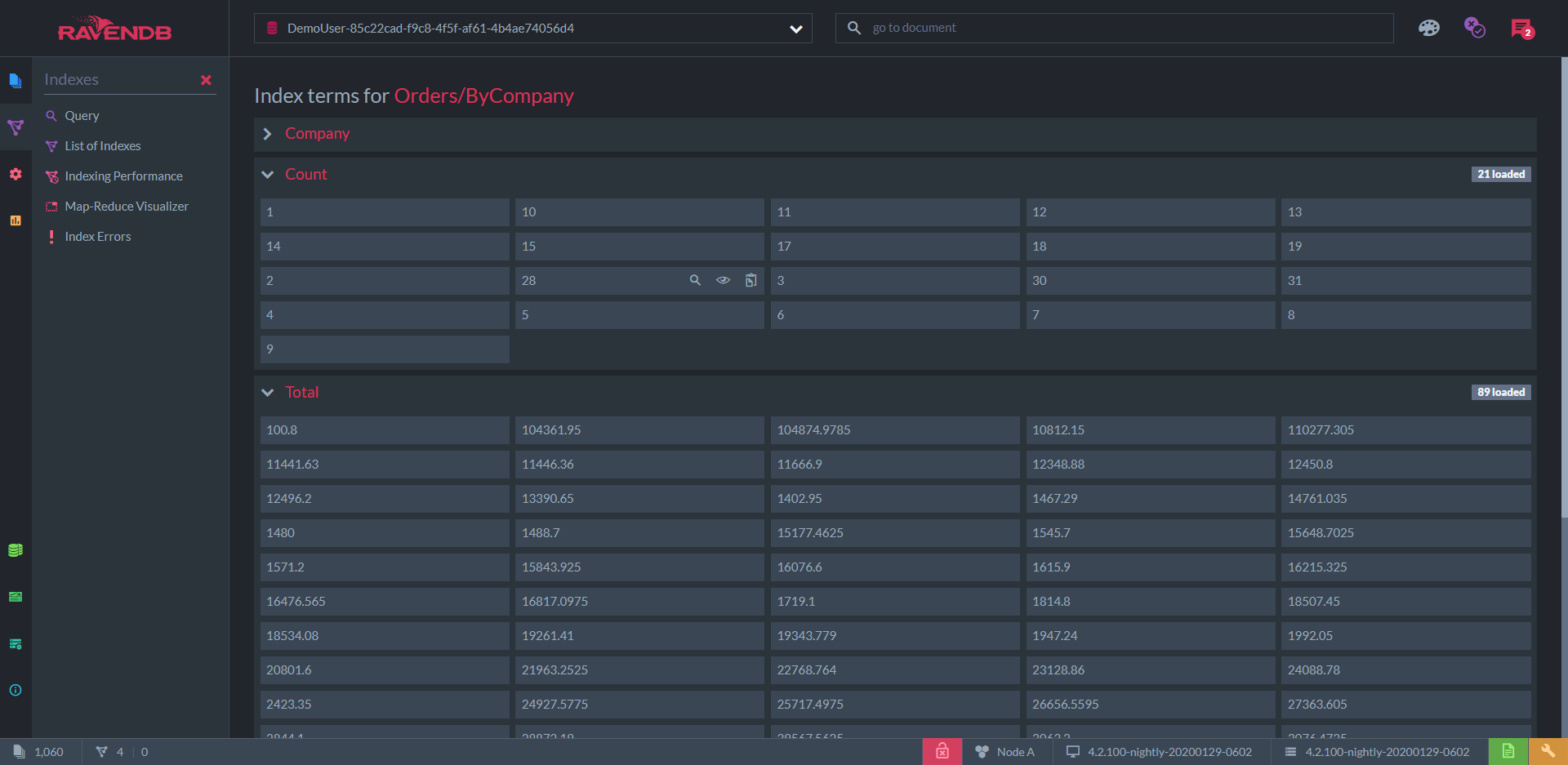Click the go to document search field
Image resolution: width=1568 pixels, height=765 pixels.
coord(1127,28)
